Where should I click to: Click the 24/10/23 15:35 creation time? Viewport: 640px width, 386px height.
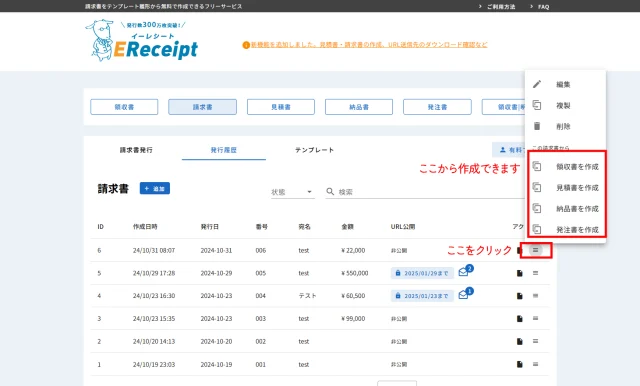[x=154, y=319]
